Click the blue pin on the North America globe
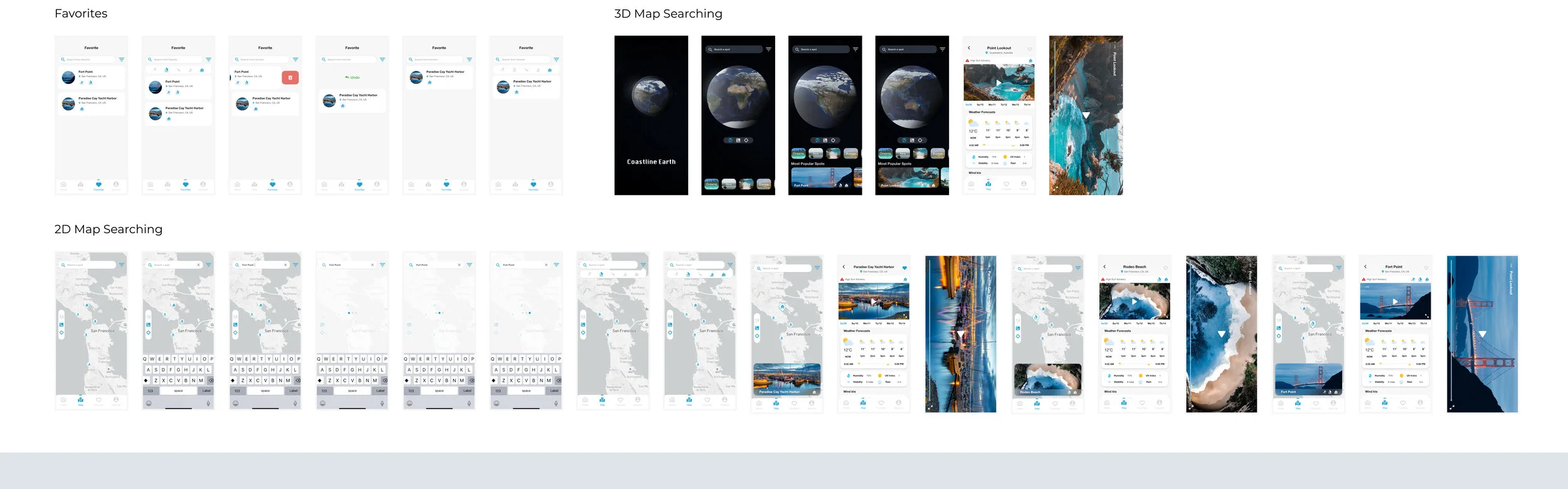This screenshot has width=1568, height=489. (x=822, y=106)
